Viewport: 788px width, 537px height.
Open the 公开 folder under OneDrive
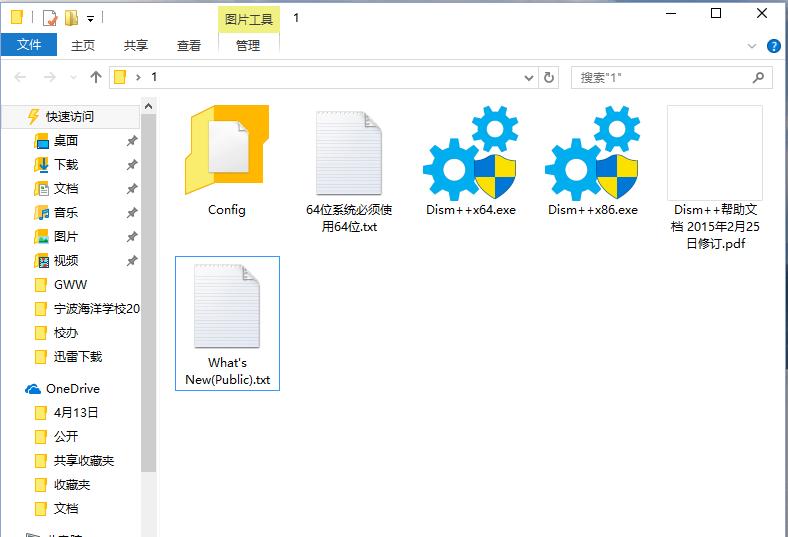[66, 437]
